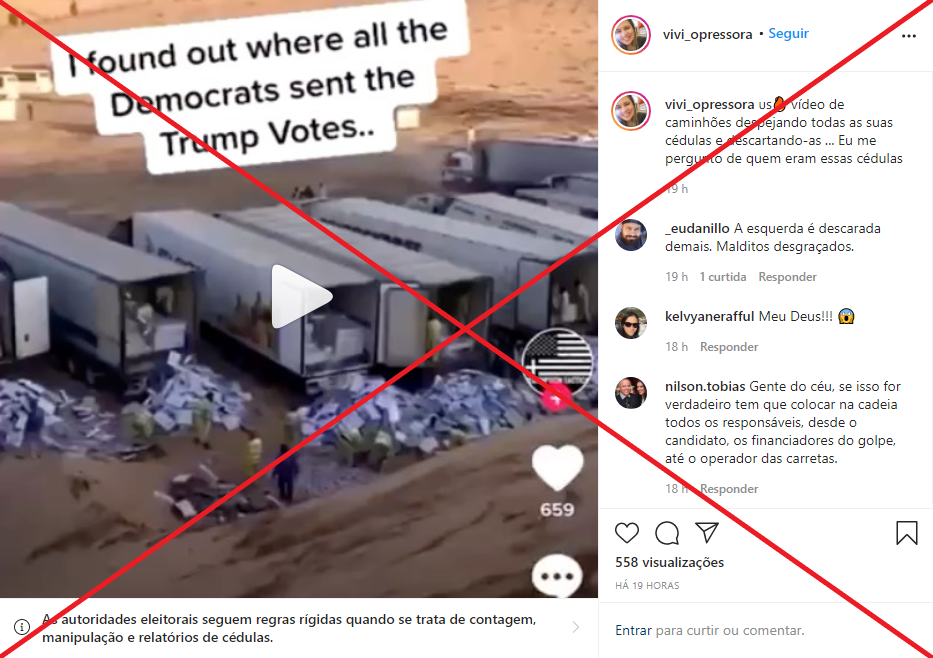Open the kelvyanerafful profile name

(709, 317)
